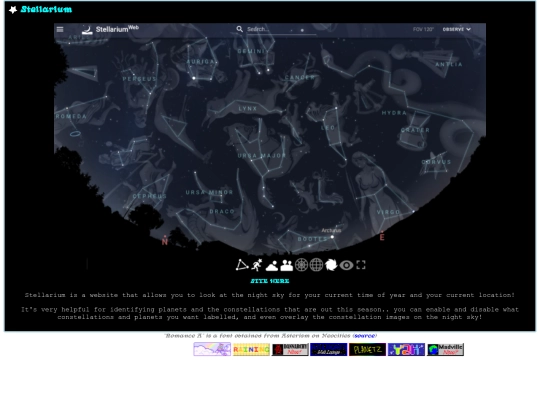Click the PERSEUS constellation label

tap(139, 79)
